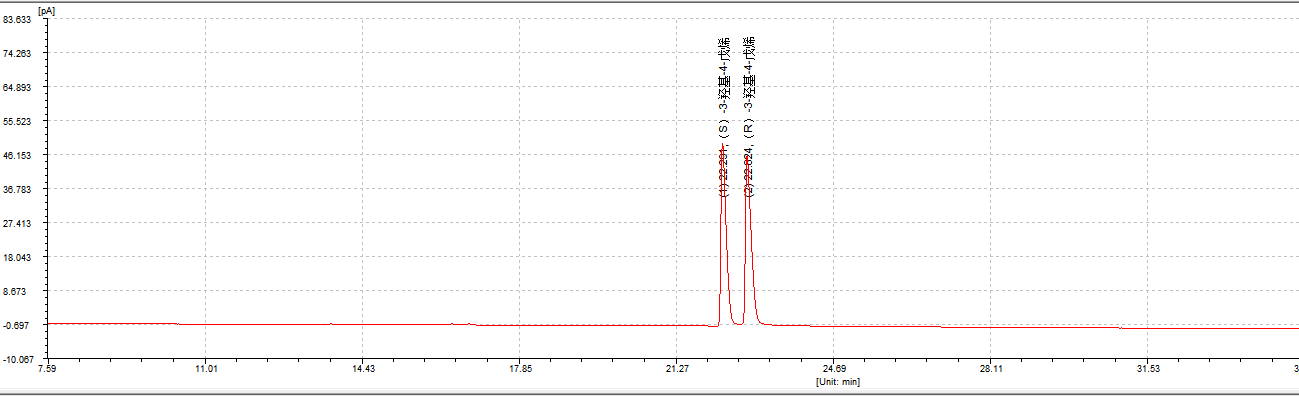Click the 21.27 time axis value
This screenshot has height=397, width=1299.
coord(676,370)
